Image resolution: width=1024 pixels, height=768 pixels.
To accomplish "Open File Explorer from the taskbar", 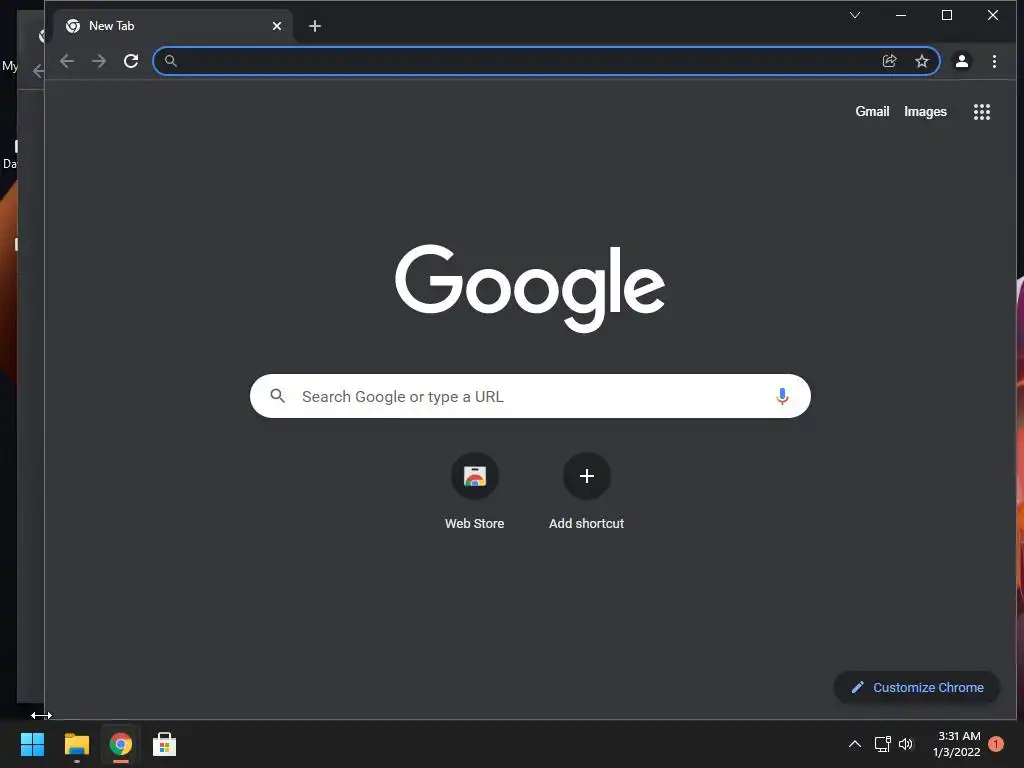I will [x=76, y=744].
